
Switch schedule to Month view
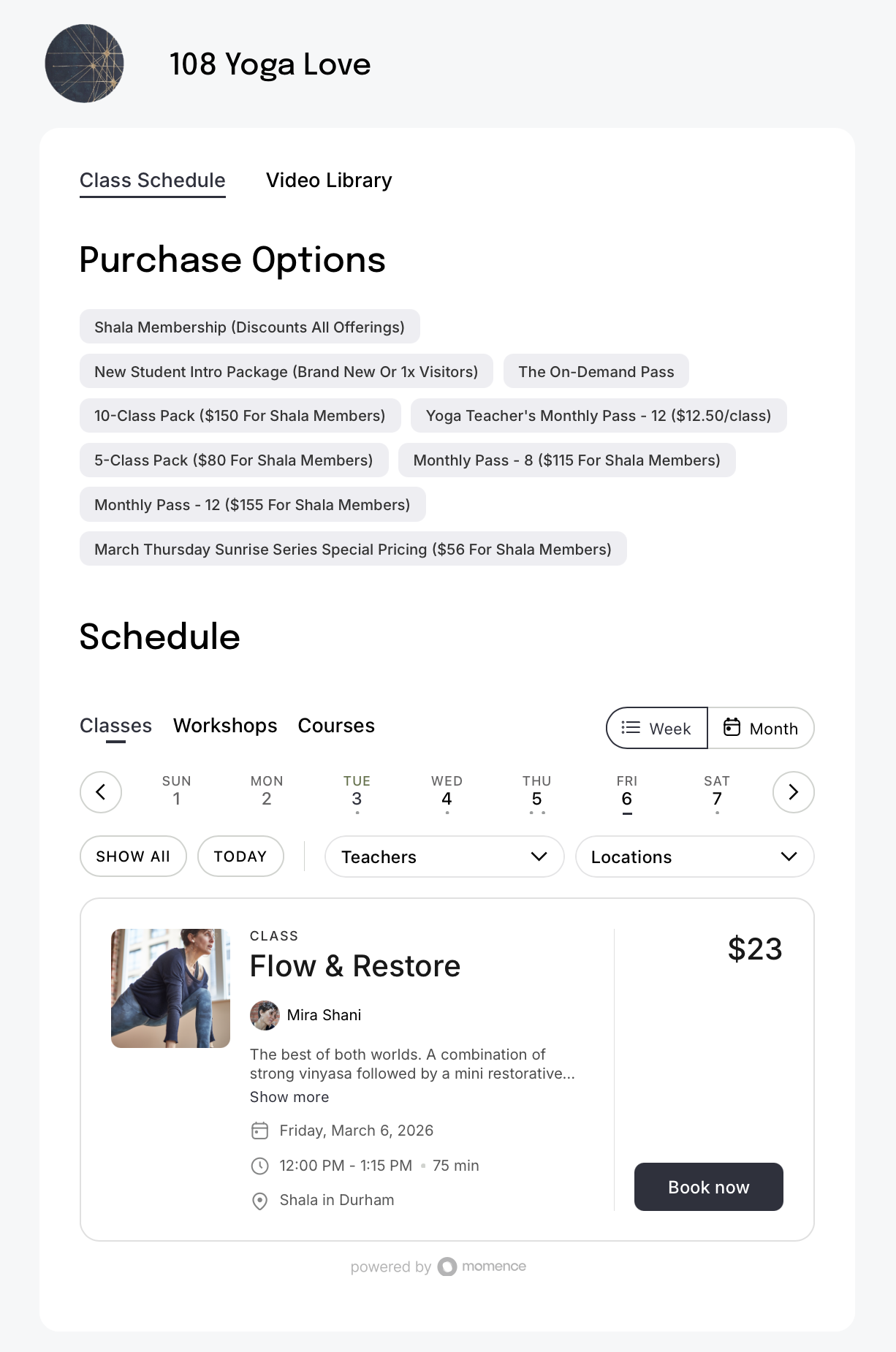click(x=761, y=728)
